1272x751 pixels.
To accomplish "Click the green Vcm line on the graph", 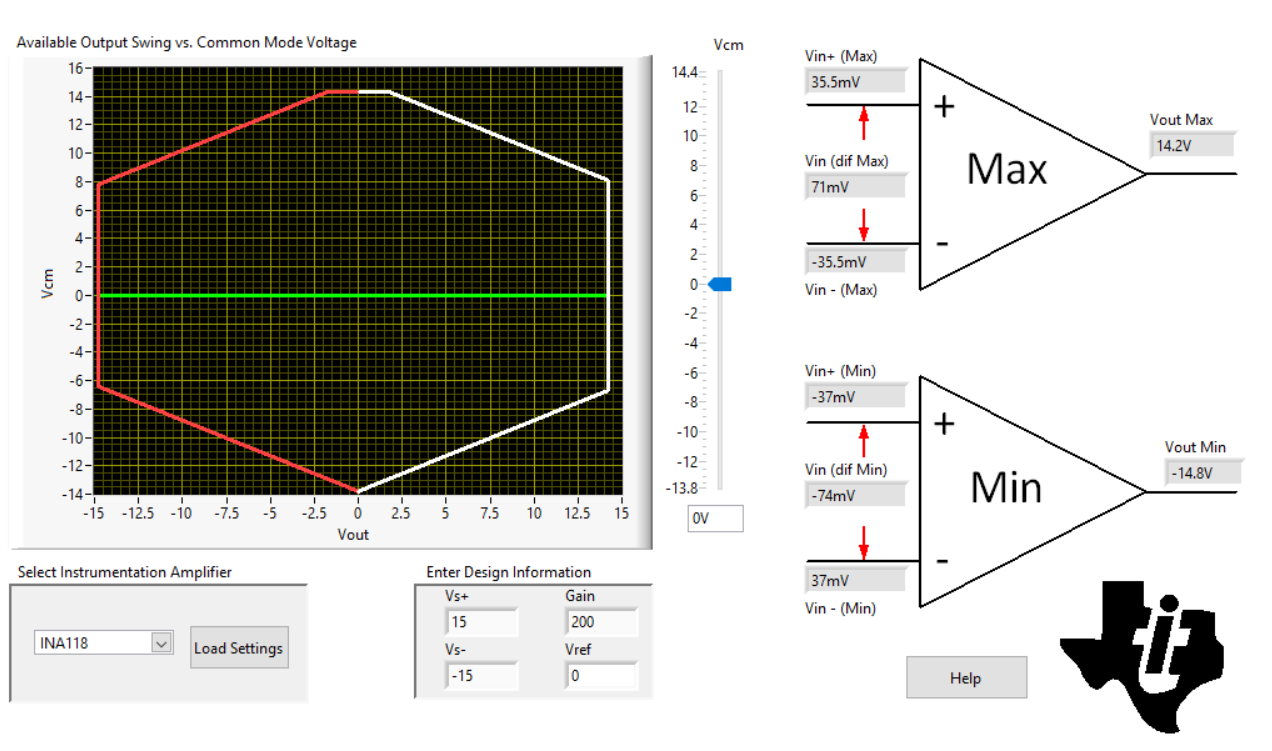I will (353, 296).
